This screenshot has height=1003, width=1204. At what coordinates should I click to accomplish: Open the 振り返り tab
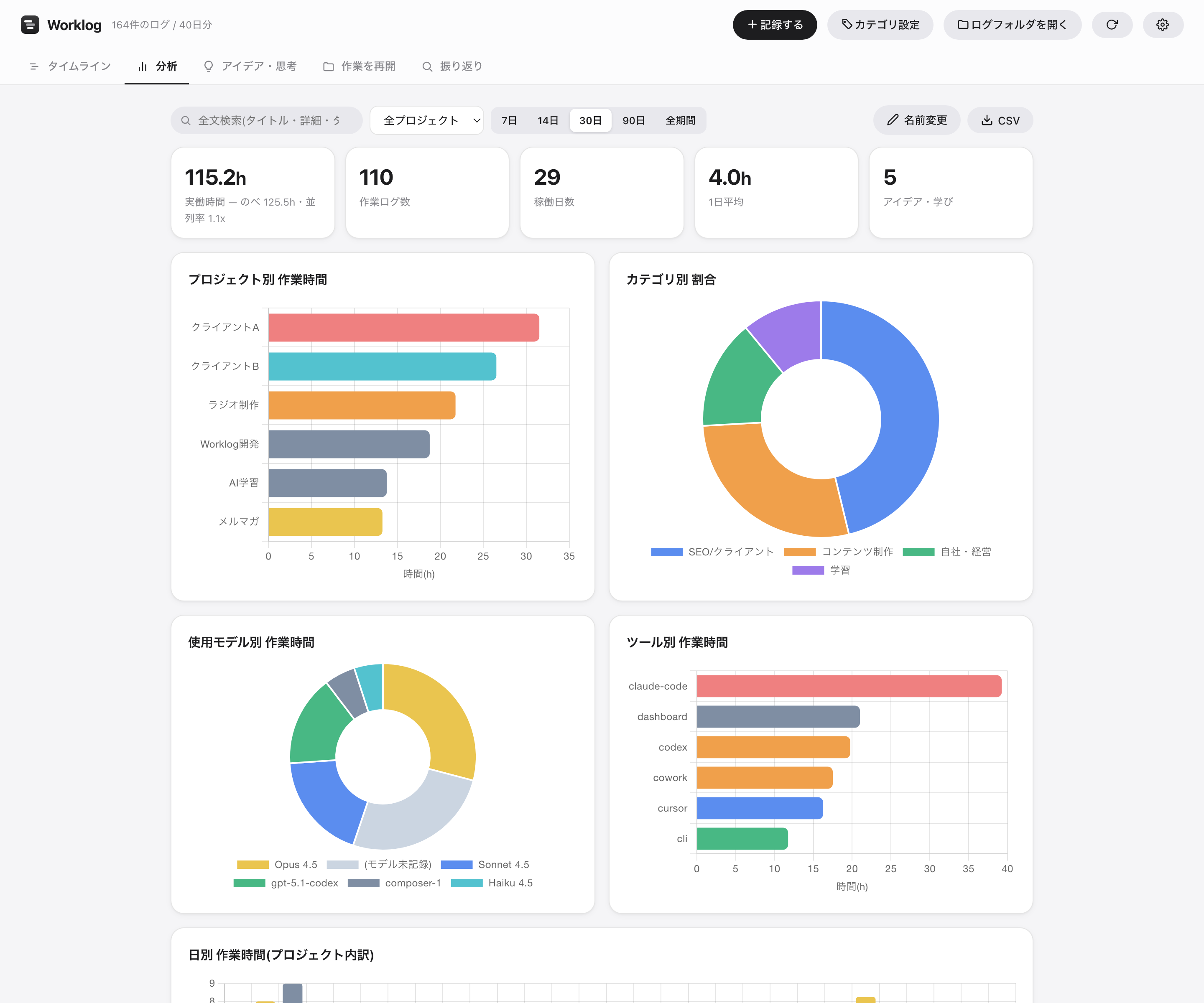tap(452, 66)
